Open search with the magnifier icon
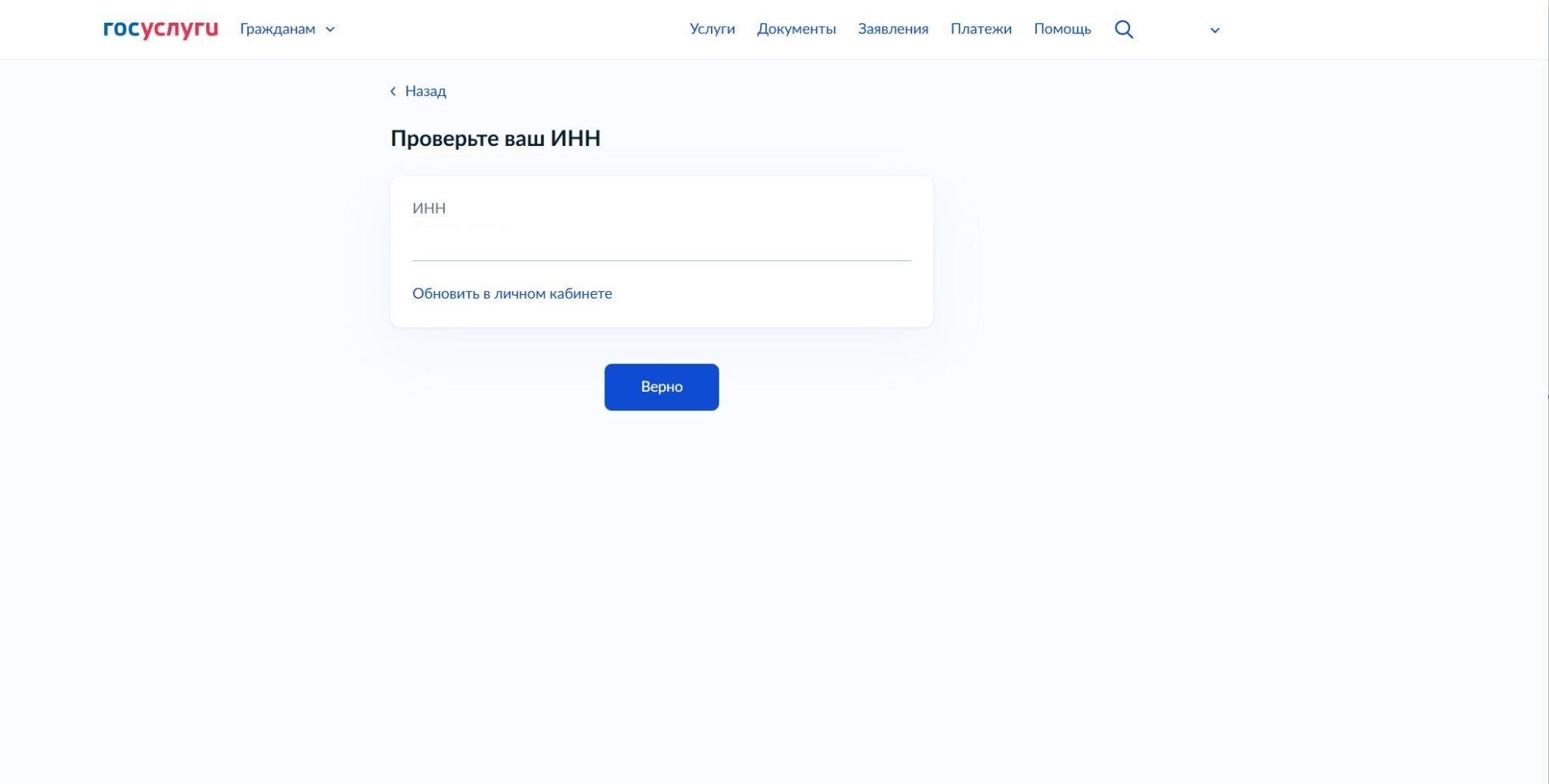The image size is (1549, 784). pos(1123,29)
